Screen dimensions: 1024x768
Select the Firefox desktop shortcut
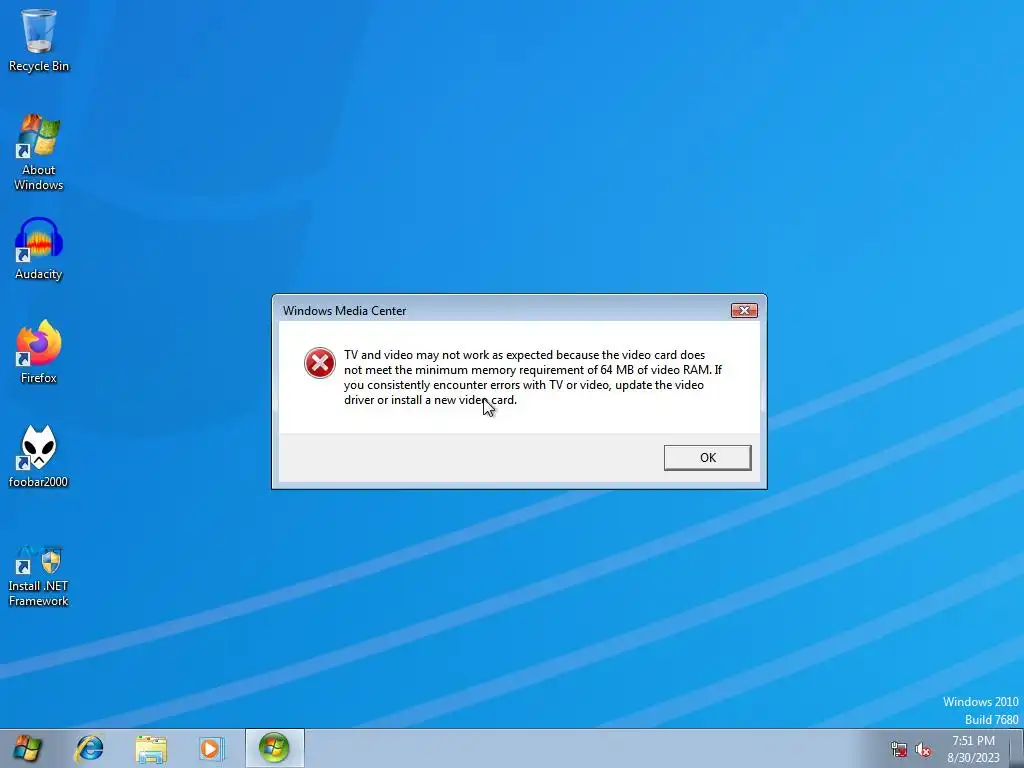click(39, 351)
